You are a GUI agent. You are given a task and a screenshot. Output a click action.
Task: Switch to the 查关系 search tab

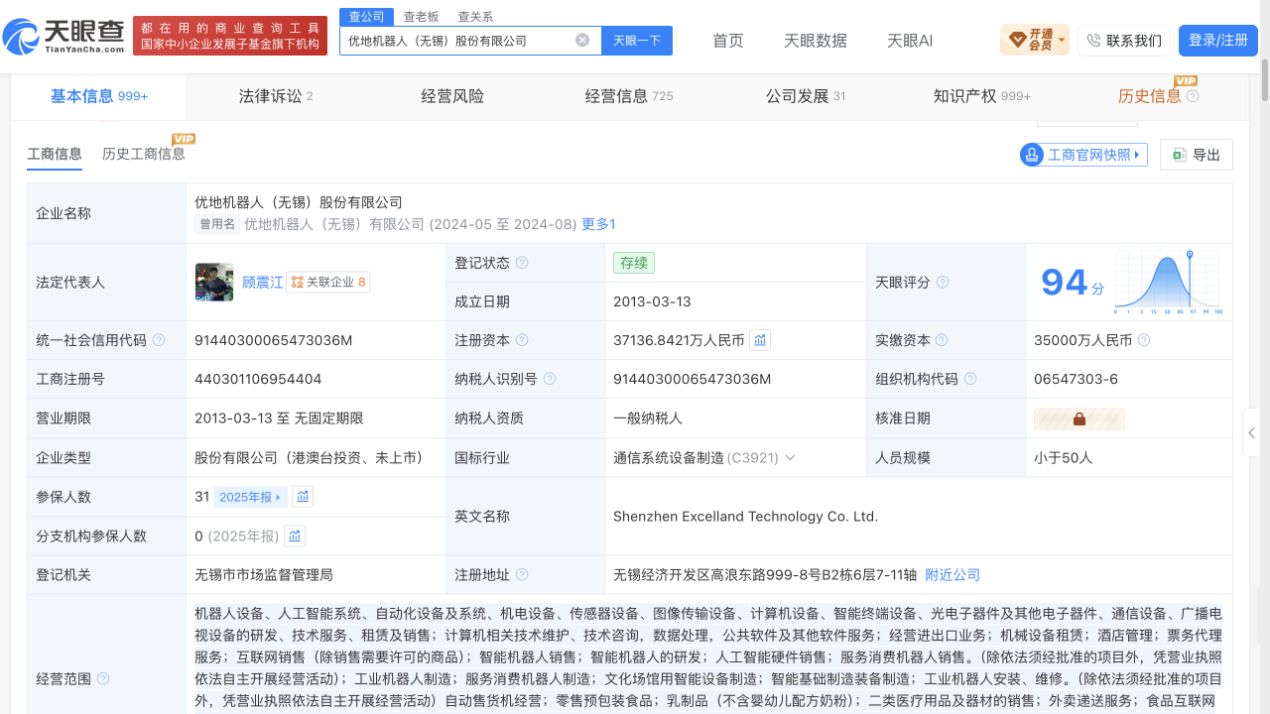[x=475, y=17]
